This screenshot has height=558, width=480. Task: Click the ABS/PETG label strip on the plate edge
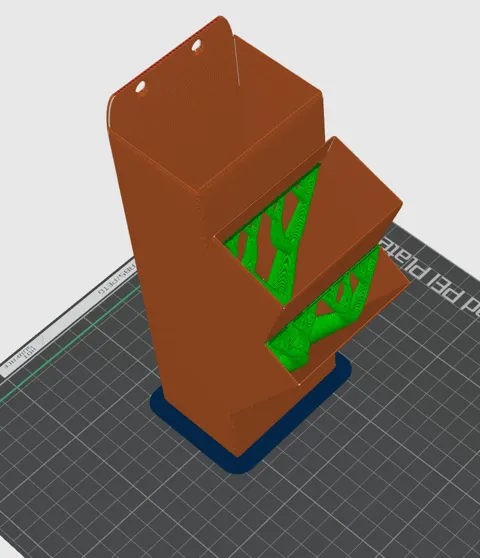point(117,278)
